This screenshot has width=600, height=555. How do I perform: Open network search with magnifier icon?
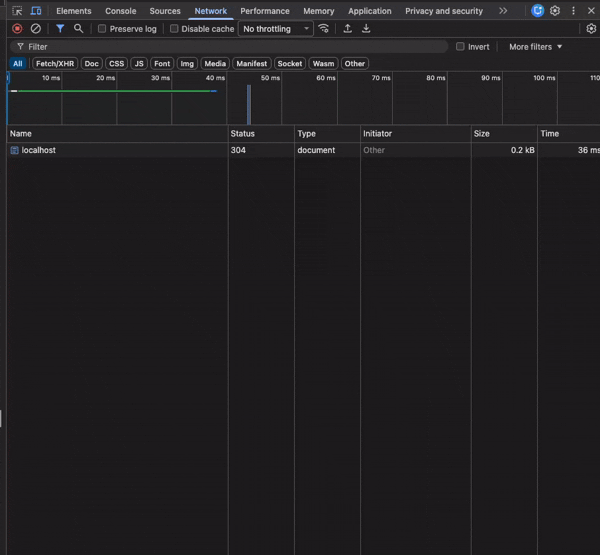coord(79,29)
